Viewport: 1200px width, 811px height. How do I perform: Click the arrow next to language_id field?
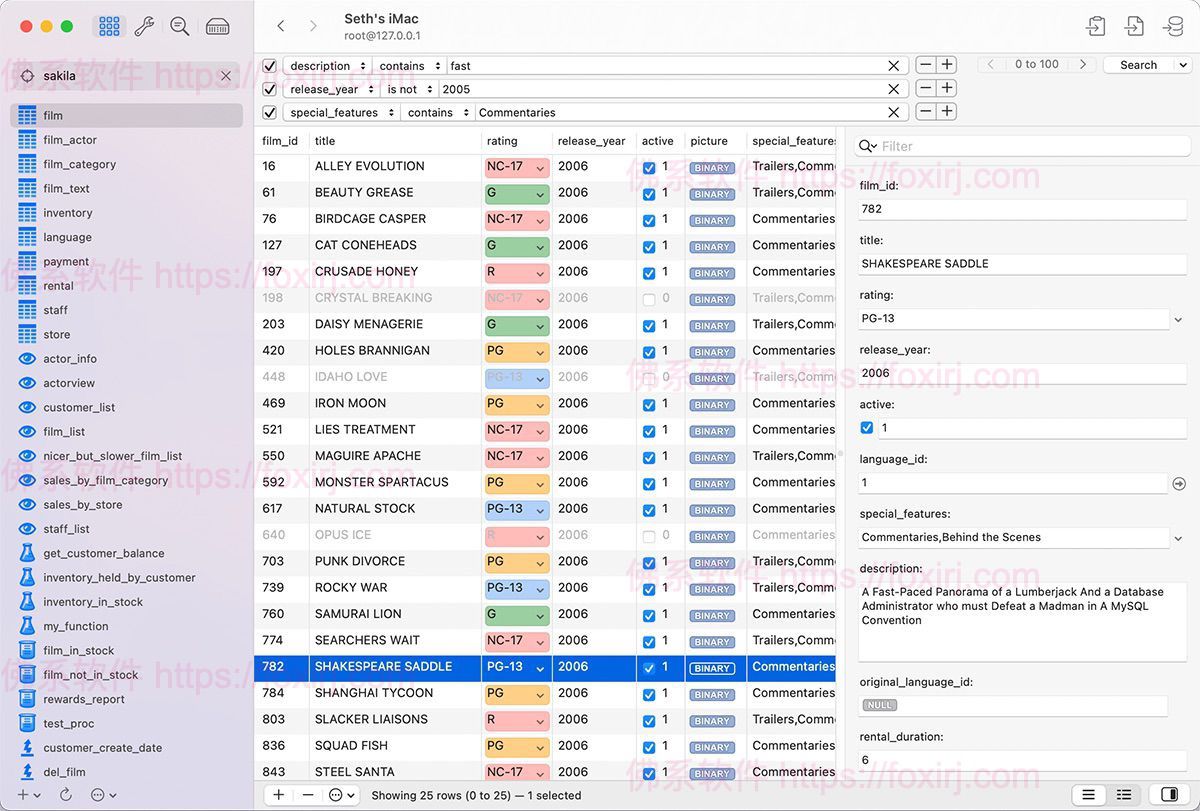point(1179,484)
